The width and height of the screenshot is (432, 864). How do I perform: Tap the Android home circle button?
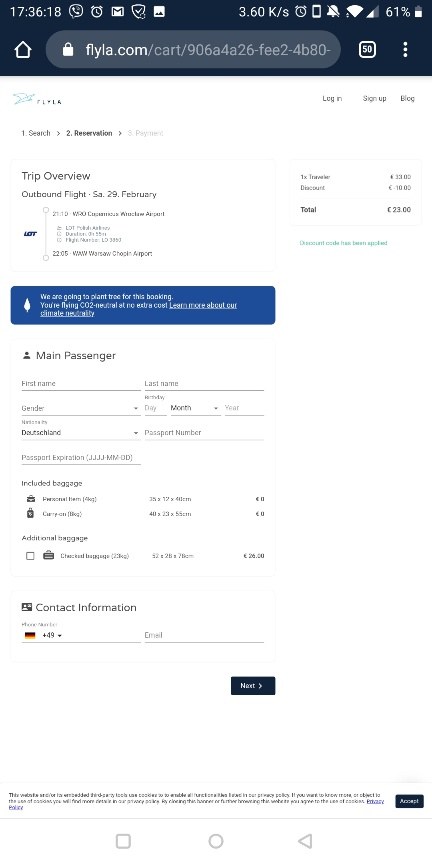click(216, 841)
